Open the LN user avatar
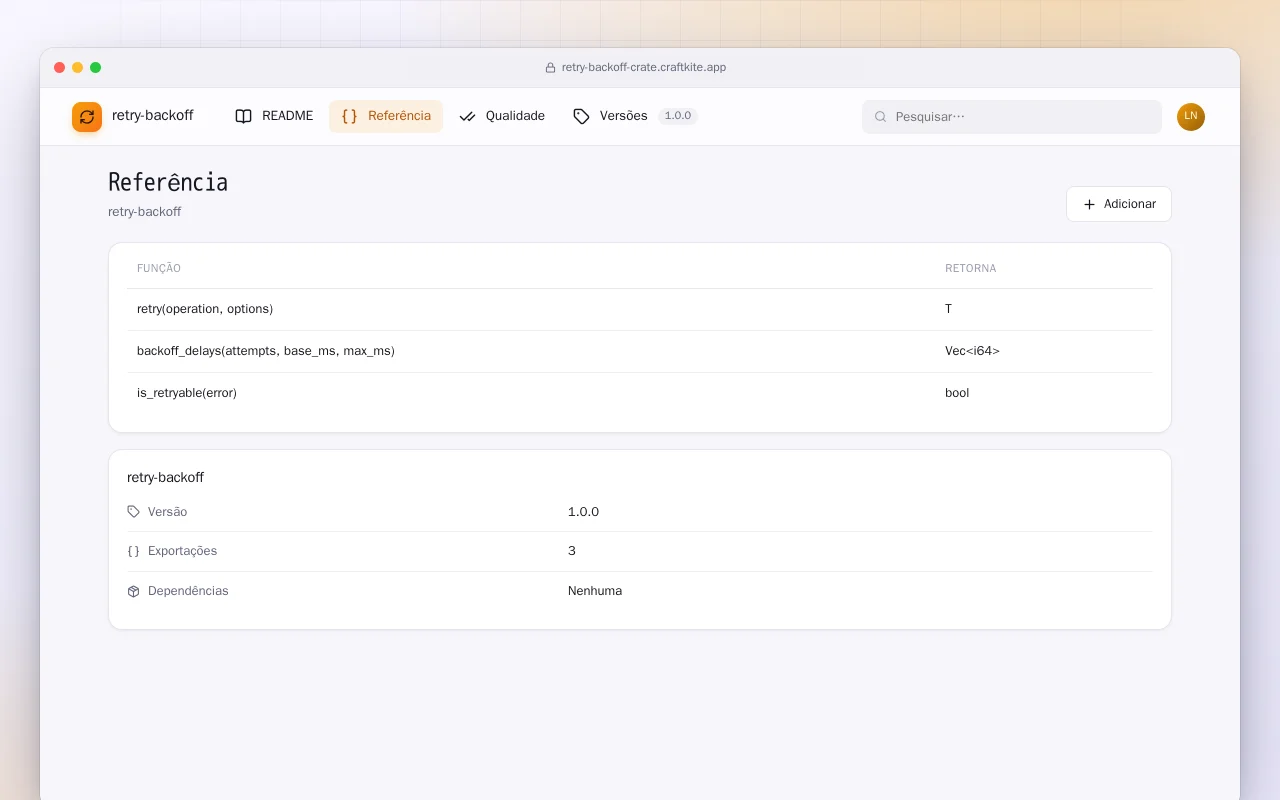1280x800 pixels. point(1191,117)
